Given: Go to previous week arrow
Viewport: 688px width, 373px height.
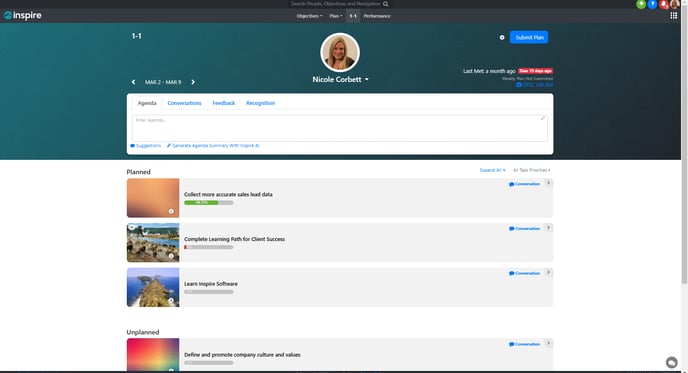Looking at the screenshot, I should pyautogui.click(x=133, y=82).
